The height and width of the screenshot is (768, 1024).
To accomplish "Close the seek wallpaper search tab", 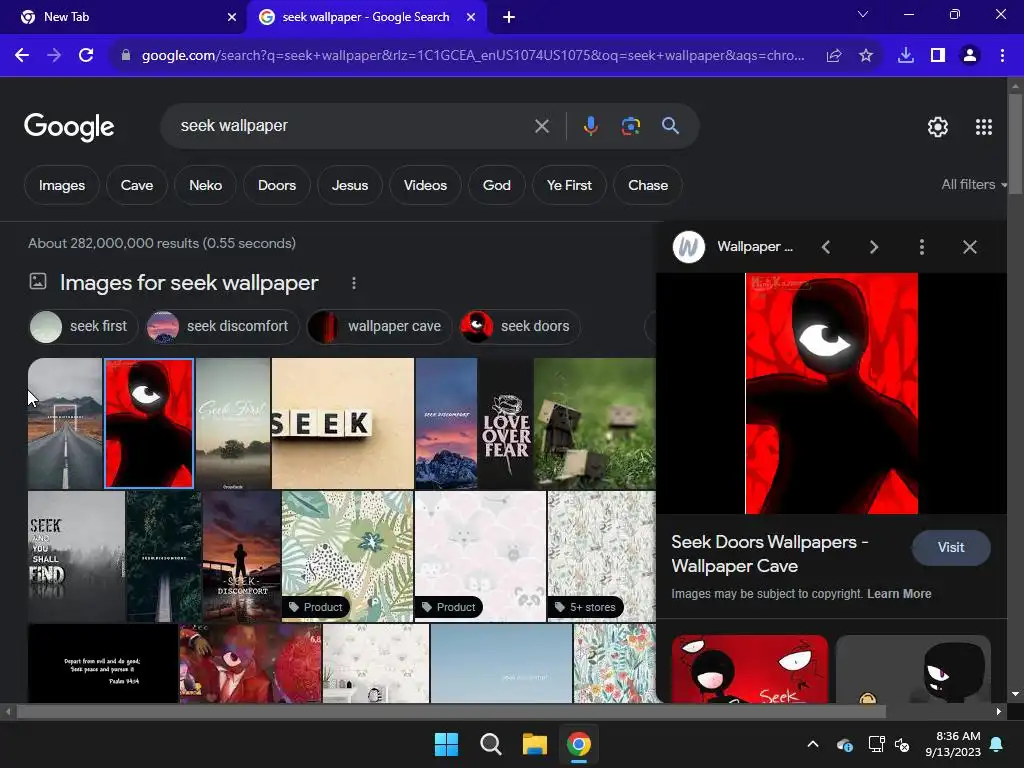I will 471,17.
